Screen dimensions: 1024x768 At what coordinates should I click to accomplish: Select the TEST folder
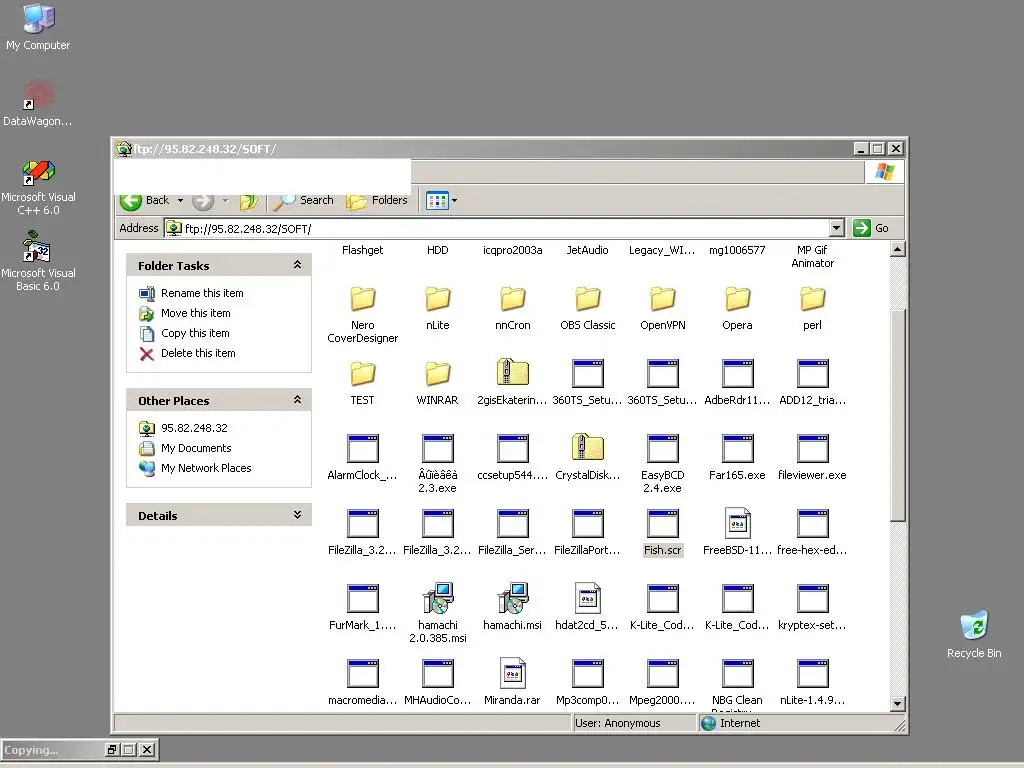[x=362, y=383]
